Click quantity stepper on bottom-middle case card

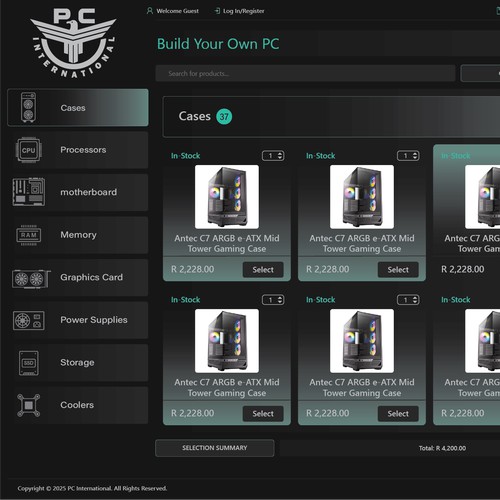tap(408, 300)
